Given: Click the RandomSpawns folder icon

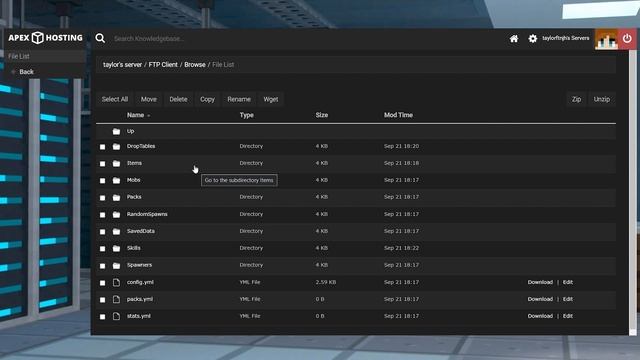Looking at the screenshot, I should point(116,214).
